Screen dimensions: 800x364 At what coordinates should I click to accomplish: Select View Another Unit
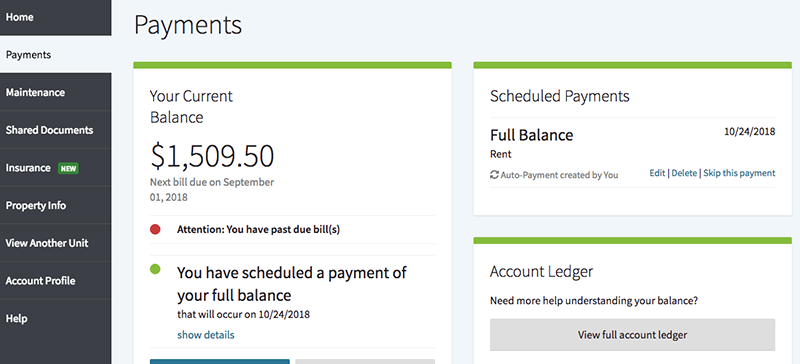click(56, 243)
